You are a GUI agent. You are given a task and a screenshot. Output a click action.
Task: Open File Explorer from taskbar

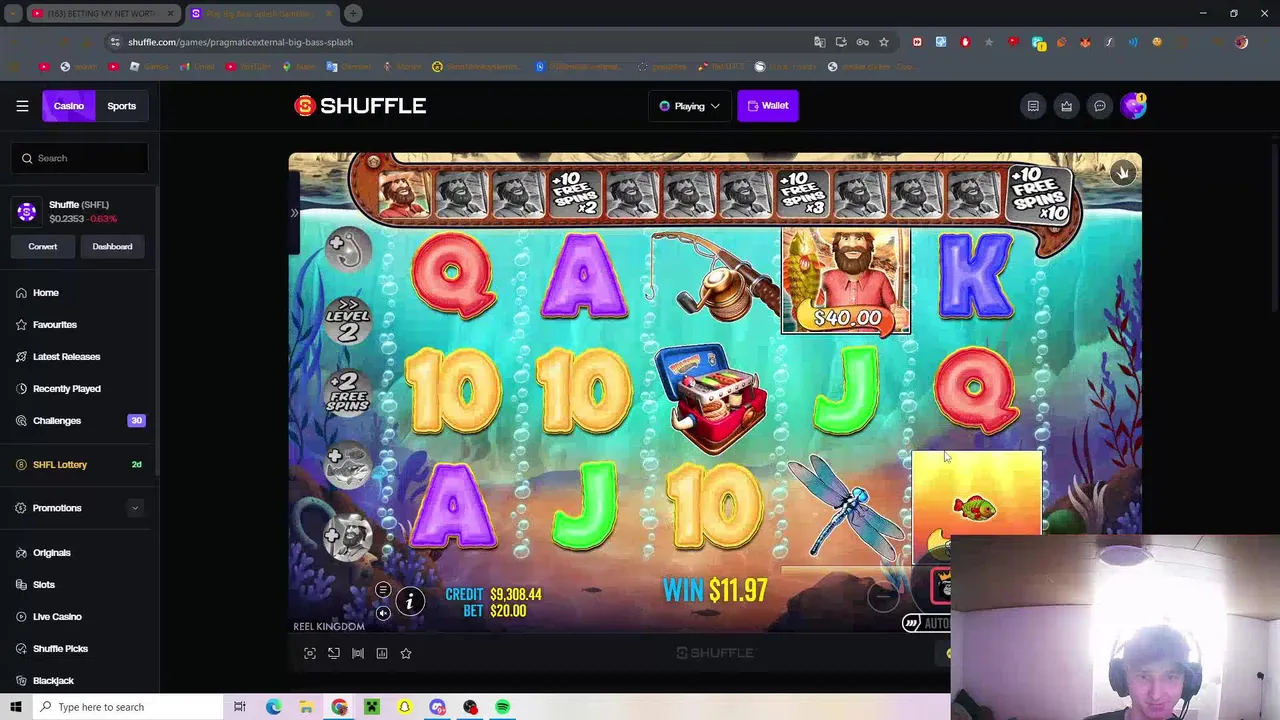[306, 707]
